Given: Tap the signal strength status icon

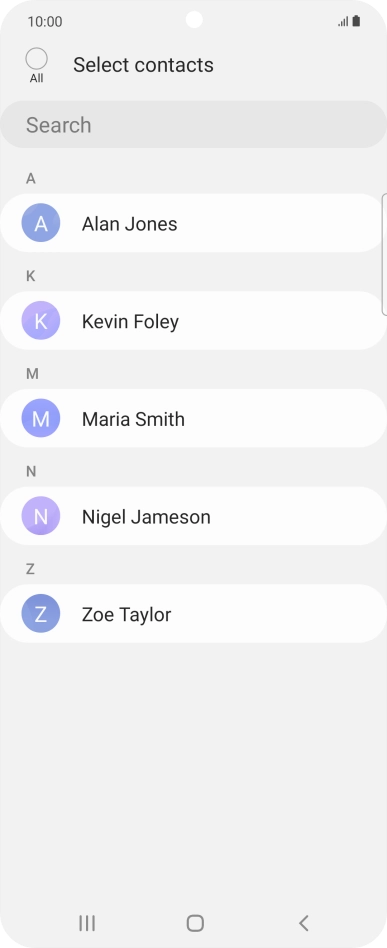Looking at the screenshot, I should click(343, 22).
